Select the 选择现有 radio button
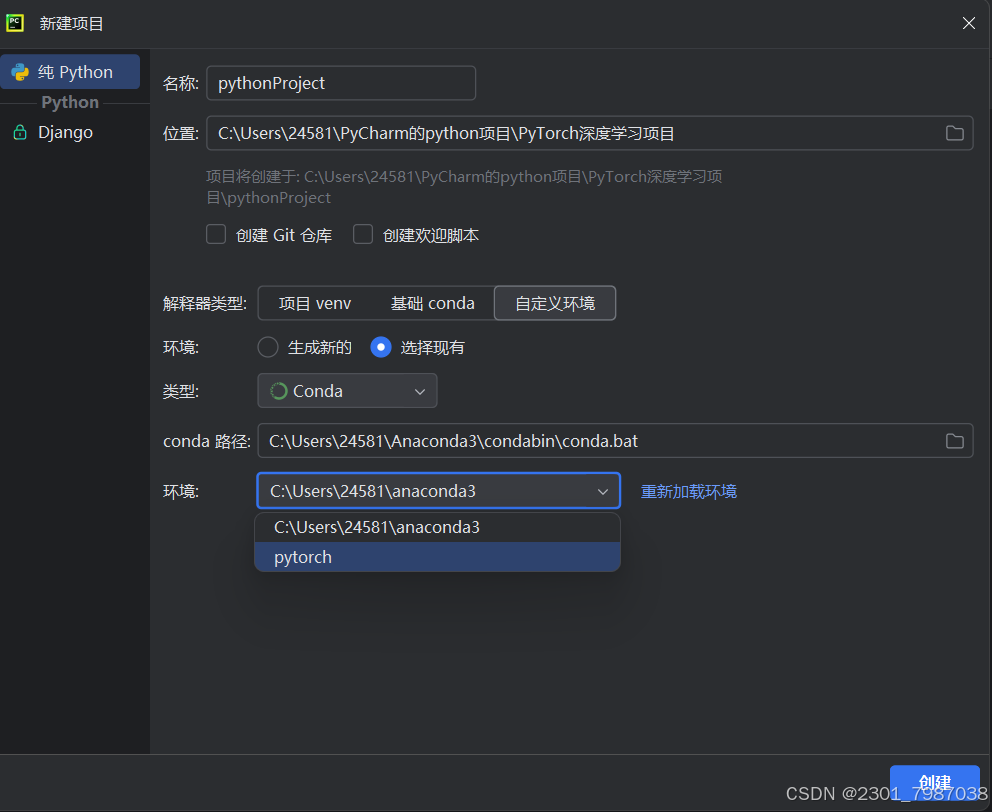 [380, 347]
